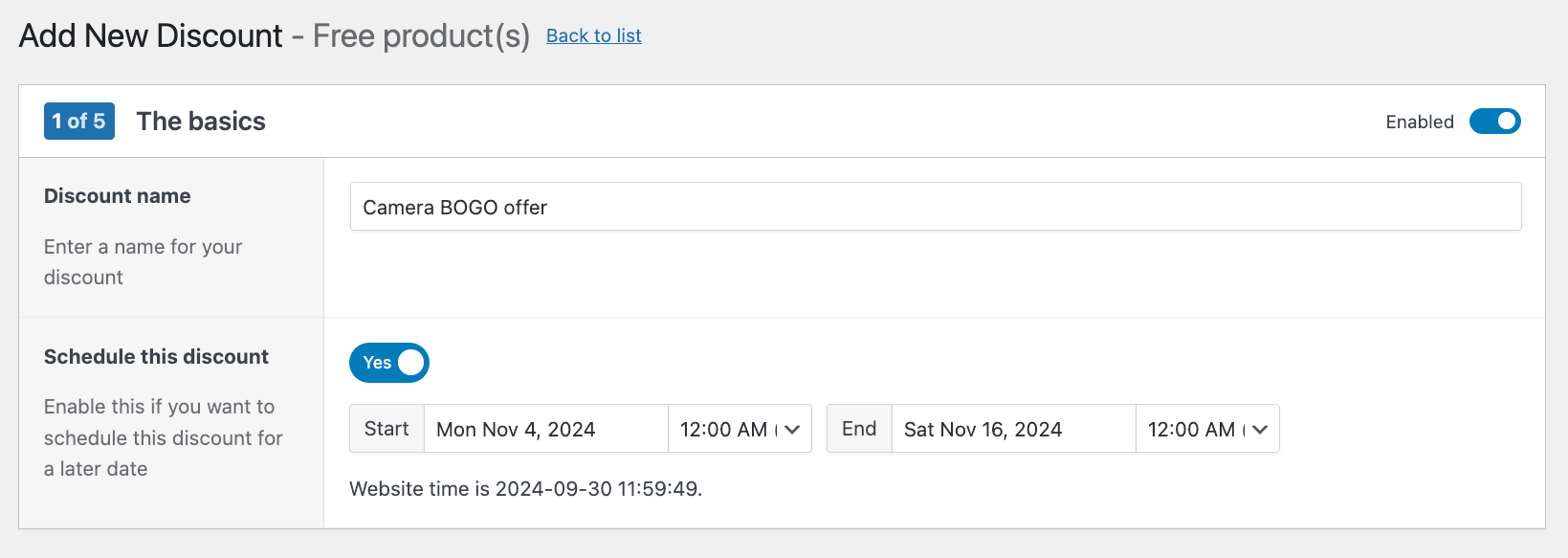Disable the Enabled toggle
Screen dimensions: 1568x558
tap(1494, 122)
